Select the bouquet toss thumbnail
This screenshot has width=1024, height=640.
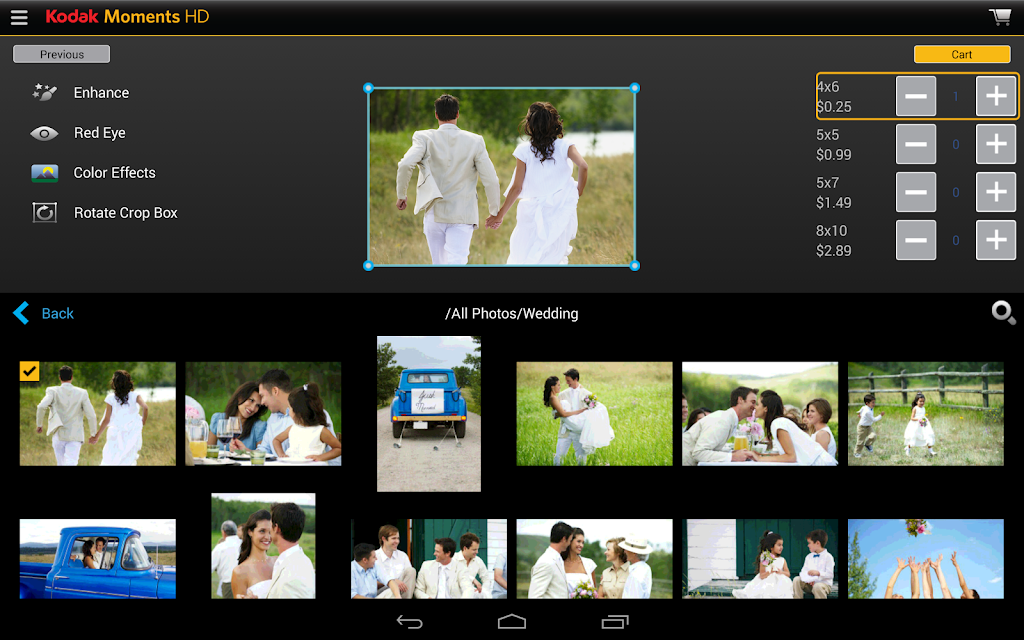point(925,559)
